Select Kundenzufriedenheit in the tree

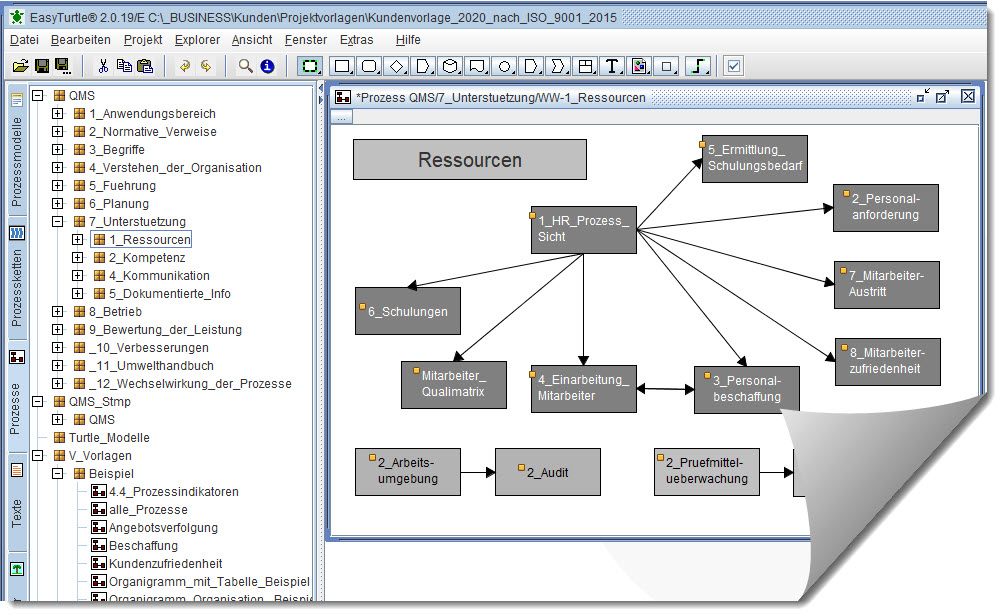point(165,564)
